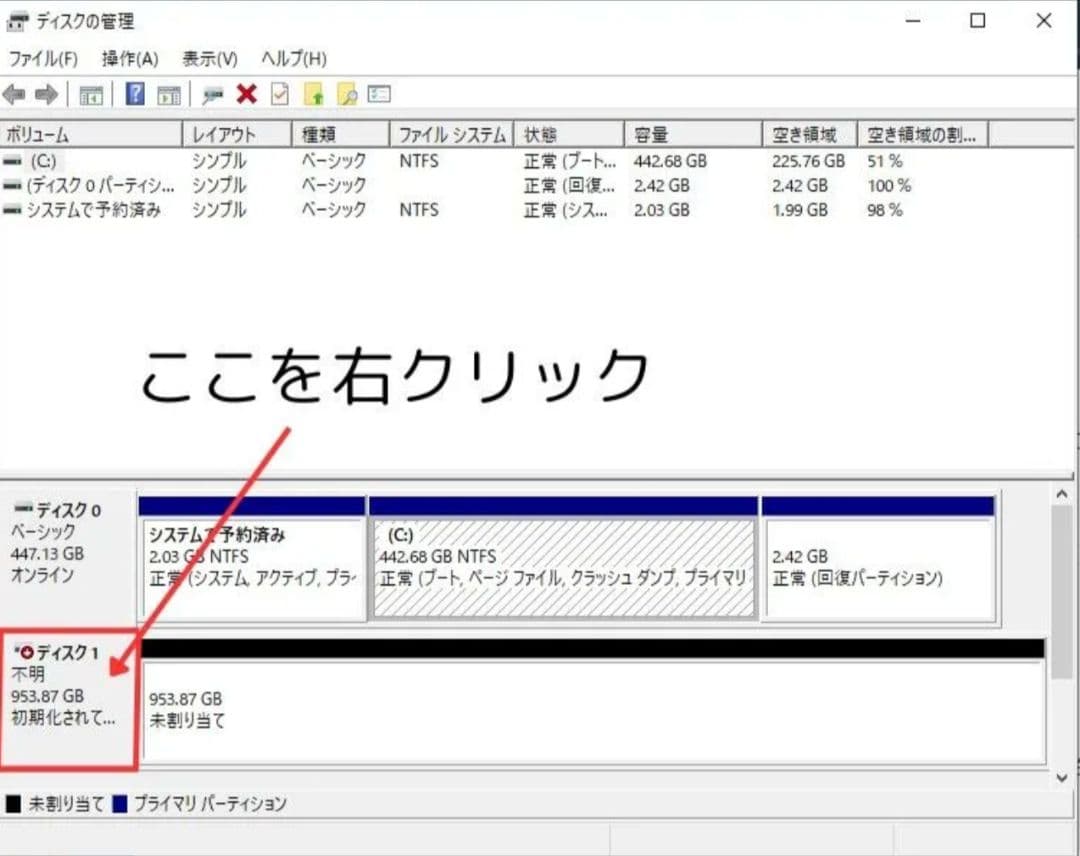The height and width of the screenshot is (856, 1080).
Task: Click the Connect drive toolbar icon
Action: [x=212, y=95]
